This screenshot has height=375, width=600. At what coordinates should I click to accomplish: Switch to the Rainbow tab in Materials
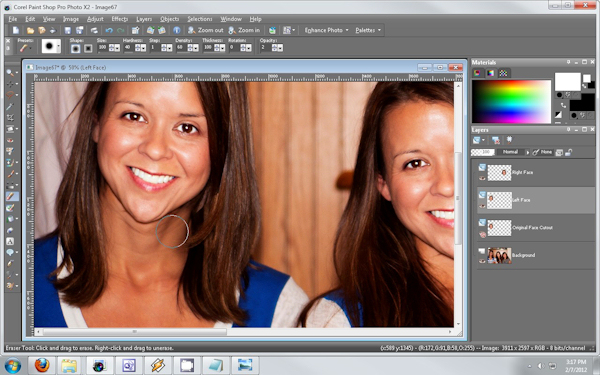click(491, 73)
